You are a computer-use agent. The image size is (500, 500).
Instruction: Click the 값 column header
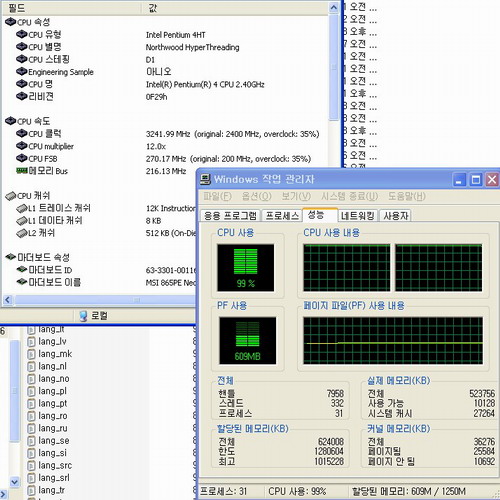point(235,8)
